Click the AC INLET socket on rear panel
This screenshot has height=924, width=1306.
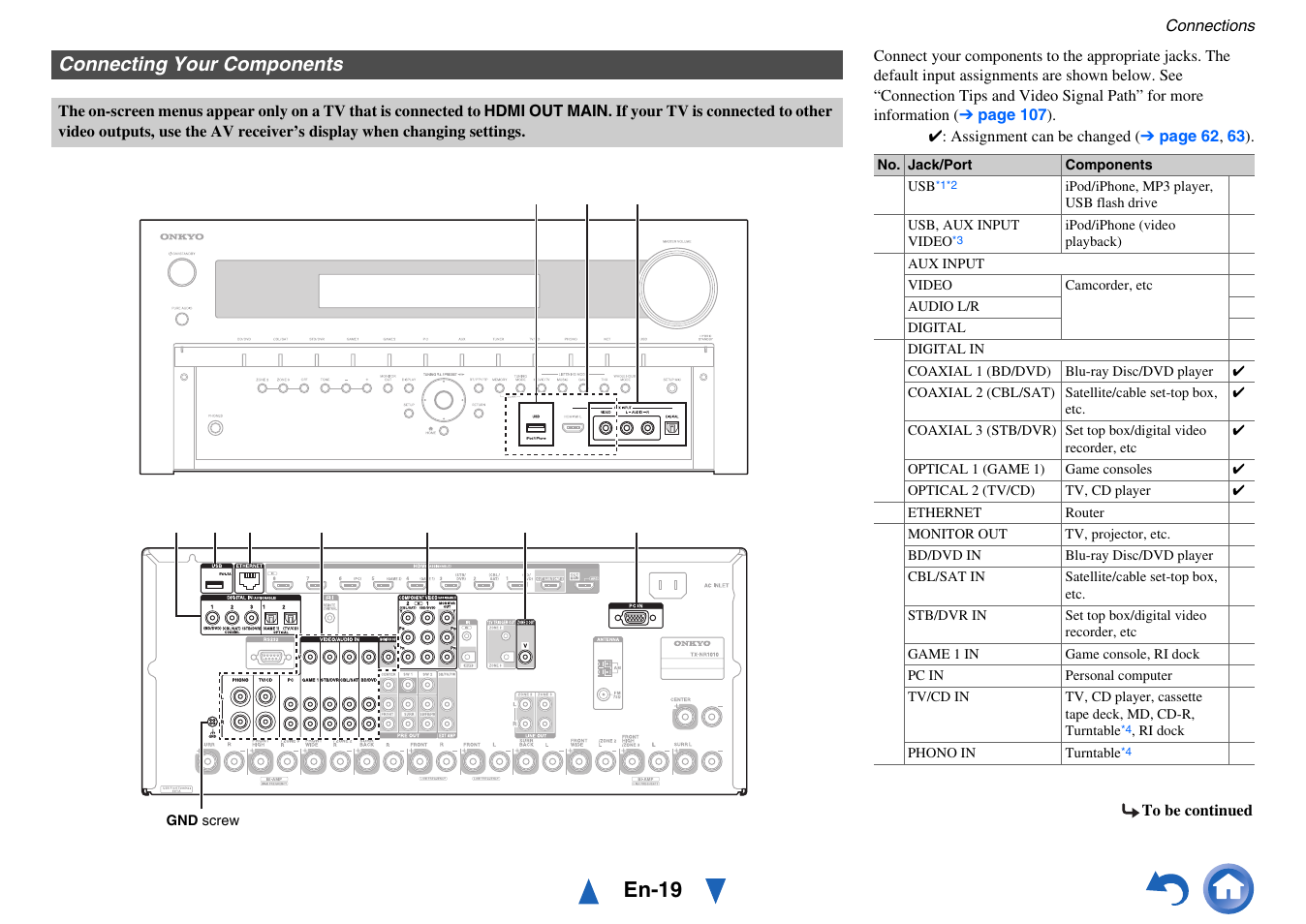tap(668, 585)
